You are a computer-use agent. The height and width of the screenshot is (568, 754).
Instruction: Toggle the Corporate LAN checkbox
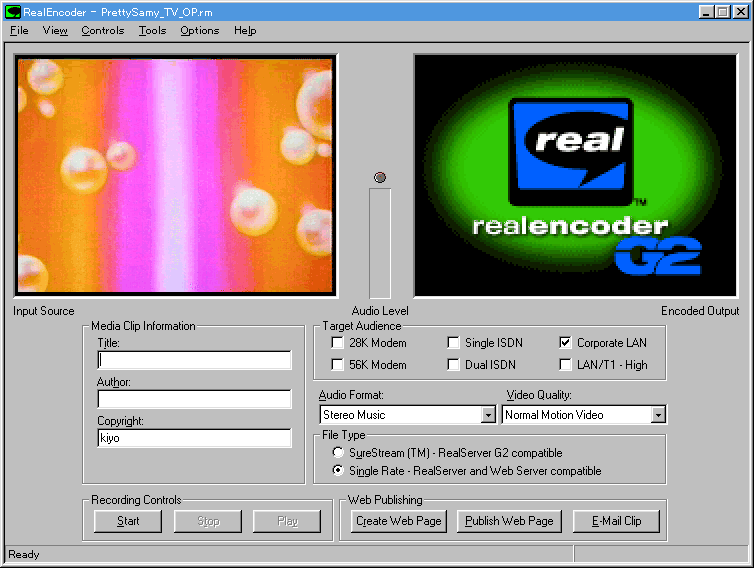point(566,343)
